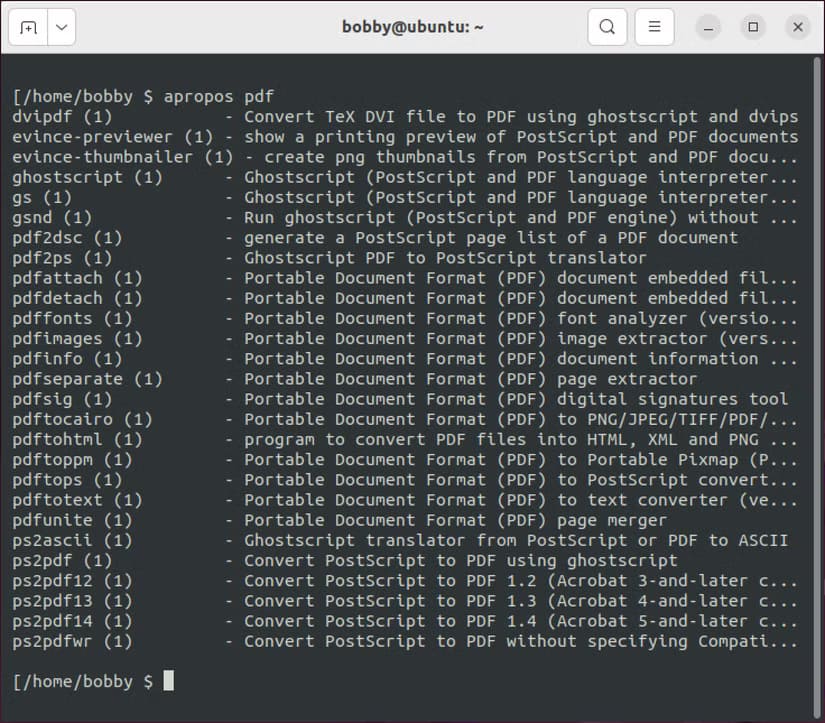
Task: Click 'show a printing preview' description
Action: coord(360,137)
